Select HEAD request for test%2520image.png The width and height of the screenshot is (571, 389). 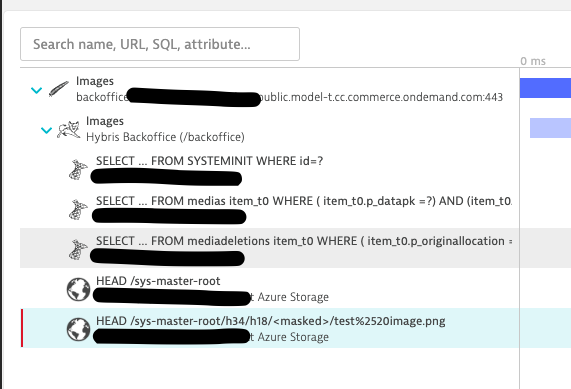[x=270, y=328]
